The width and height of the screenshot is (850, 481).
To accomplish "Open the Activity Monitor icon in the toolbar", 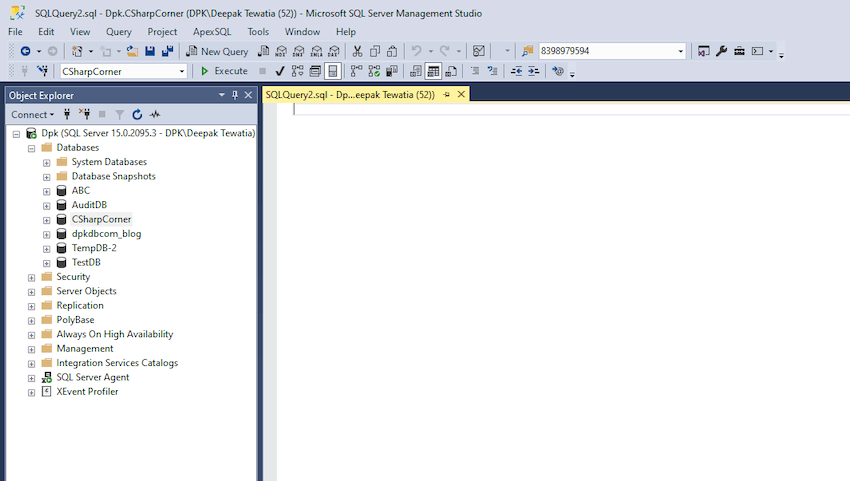I will click(x=479, y=51).
